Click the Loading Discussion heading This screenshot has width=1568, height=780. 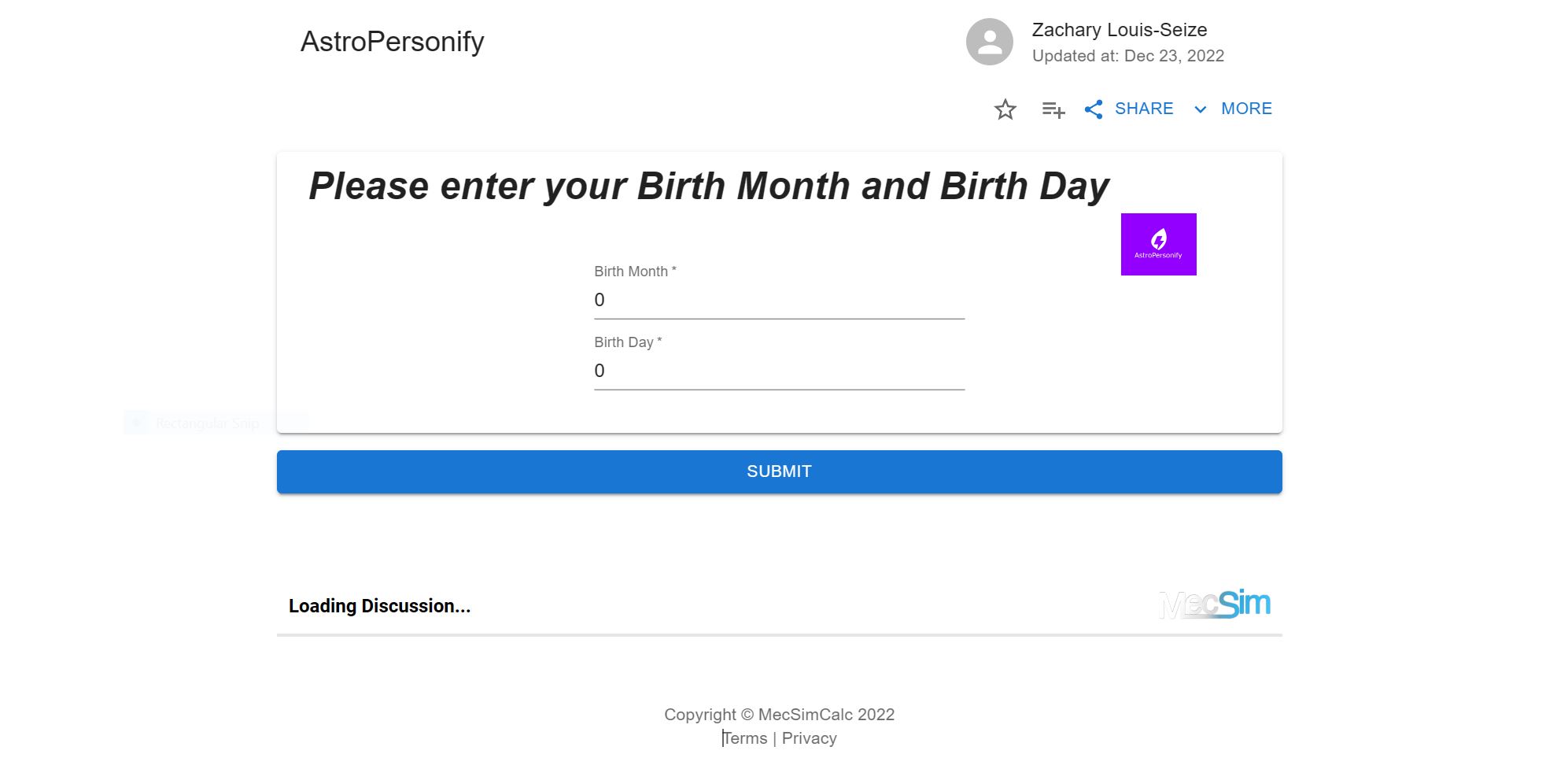coord(379,606)
